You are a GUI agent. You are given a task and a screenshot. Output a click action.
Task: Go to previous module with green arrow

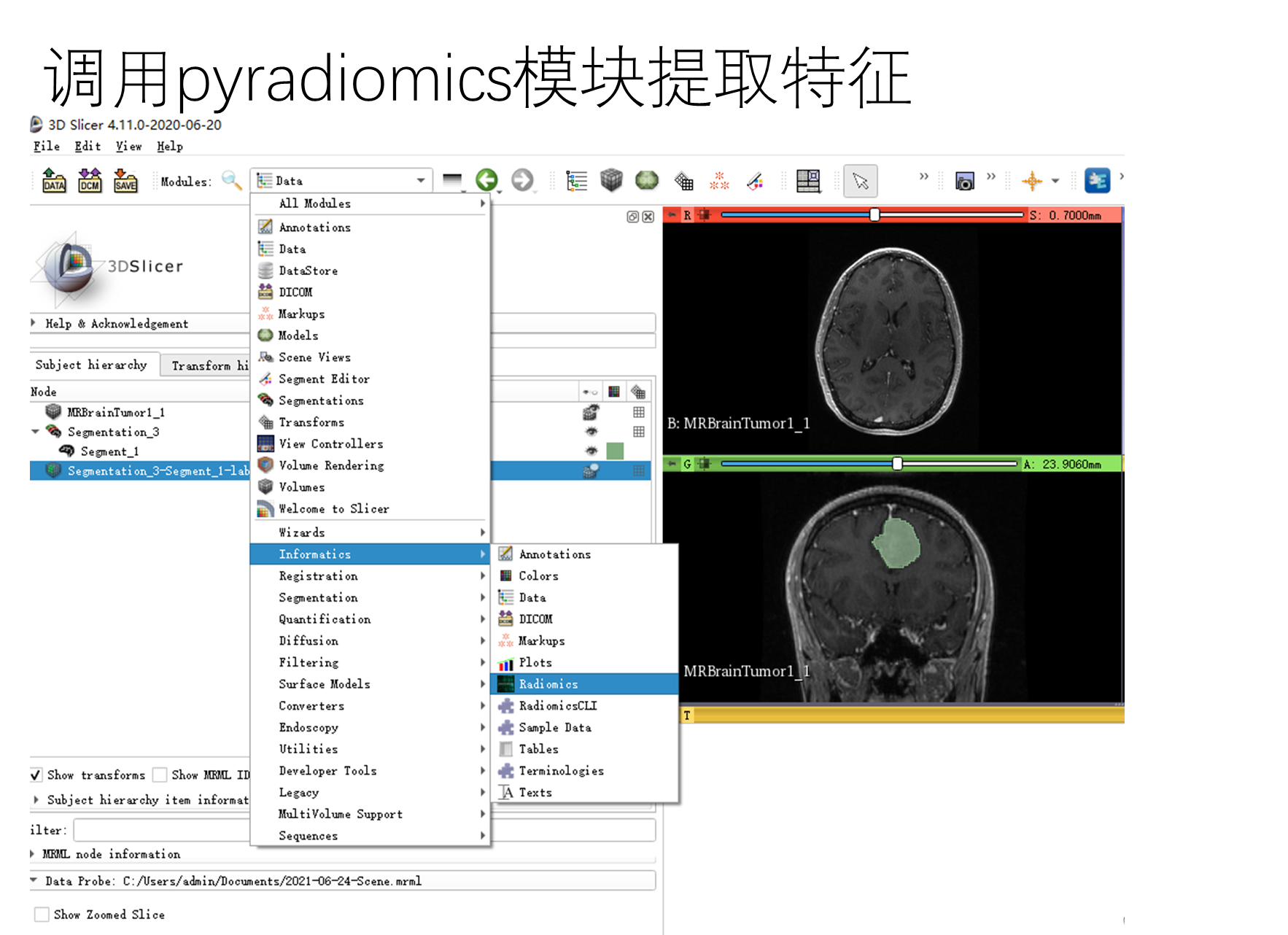[486, 179]
